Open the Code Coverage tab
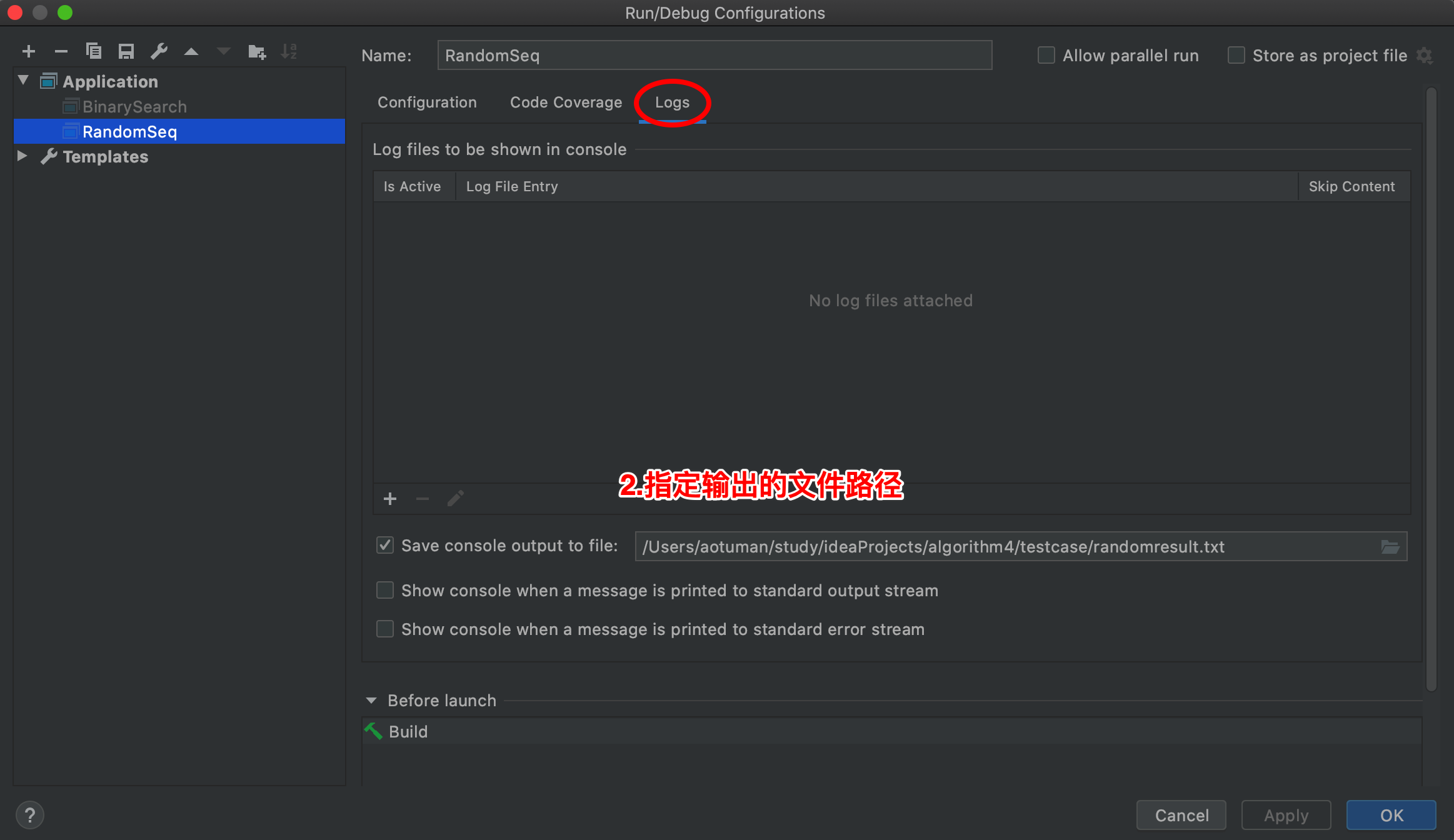The height and width of the screenshot is (840, 1454). coord(566,102)
